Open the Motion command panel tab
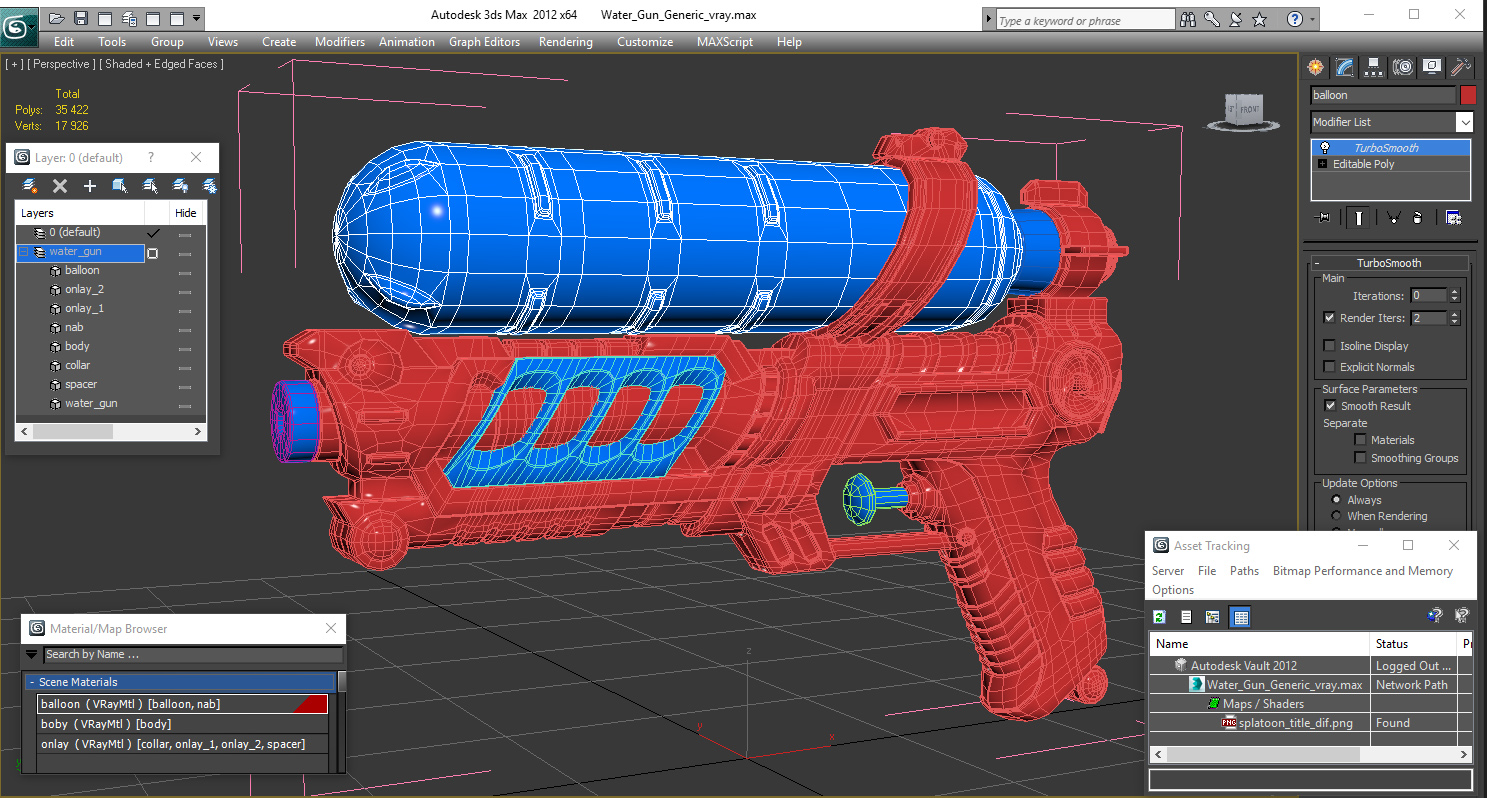The height and width of the screenshot is (798, 1487). [1403, 67]
